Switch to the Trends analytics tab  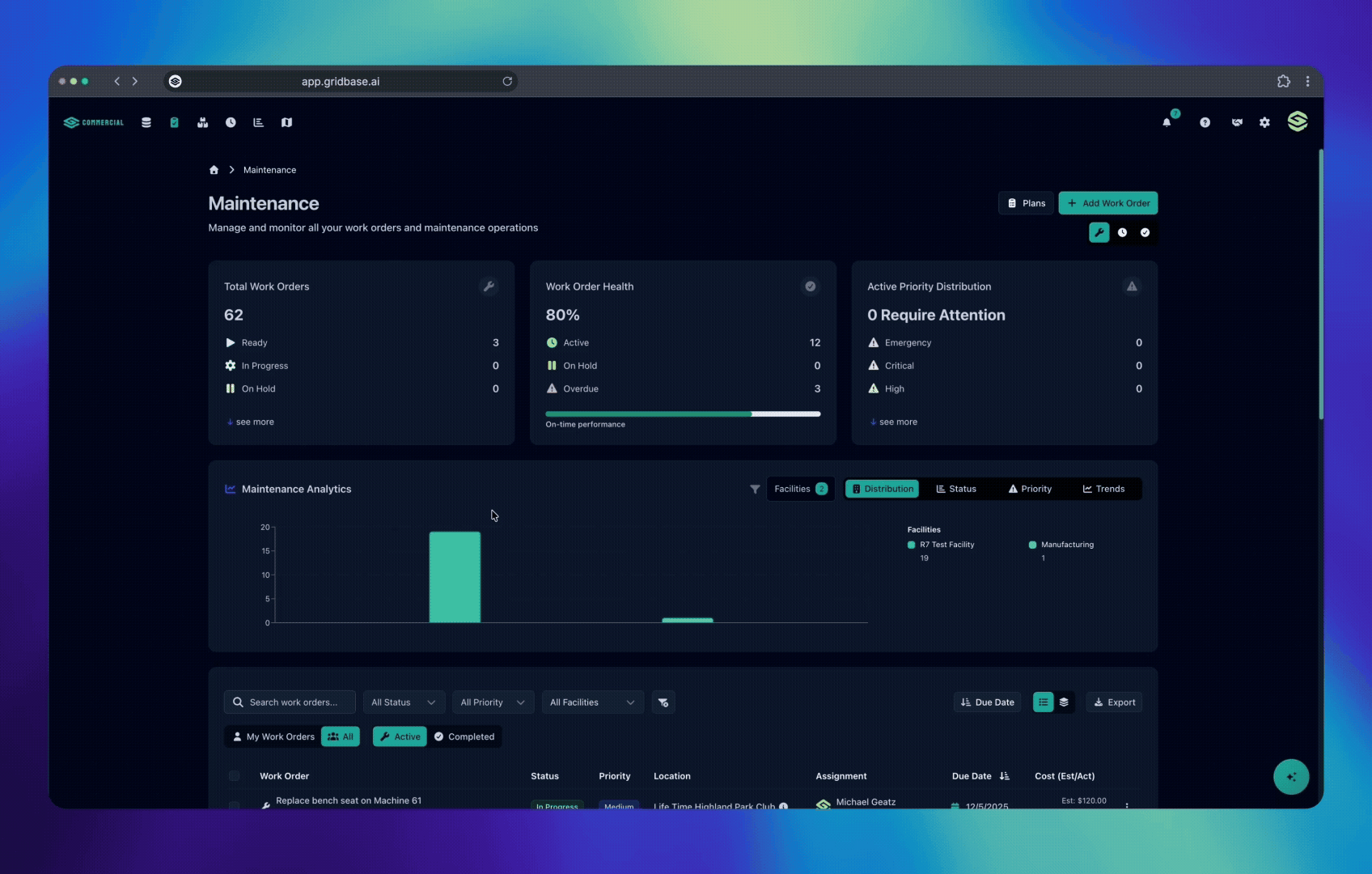(1103, 489)
